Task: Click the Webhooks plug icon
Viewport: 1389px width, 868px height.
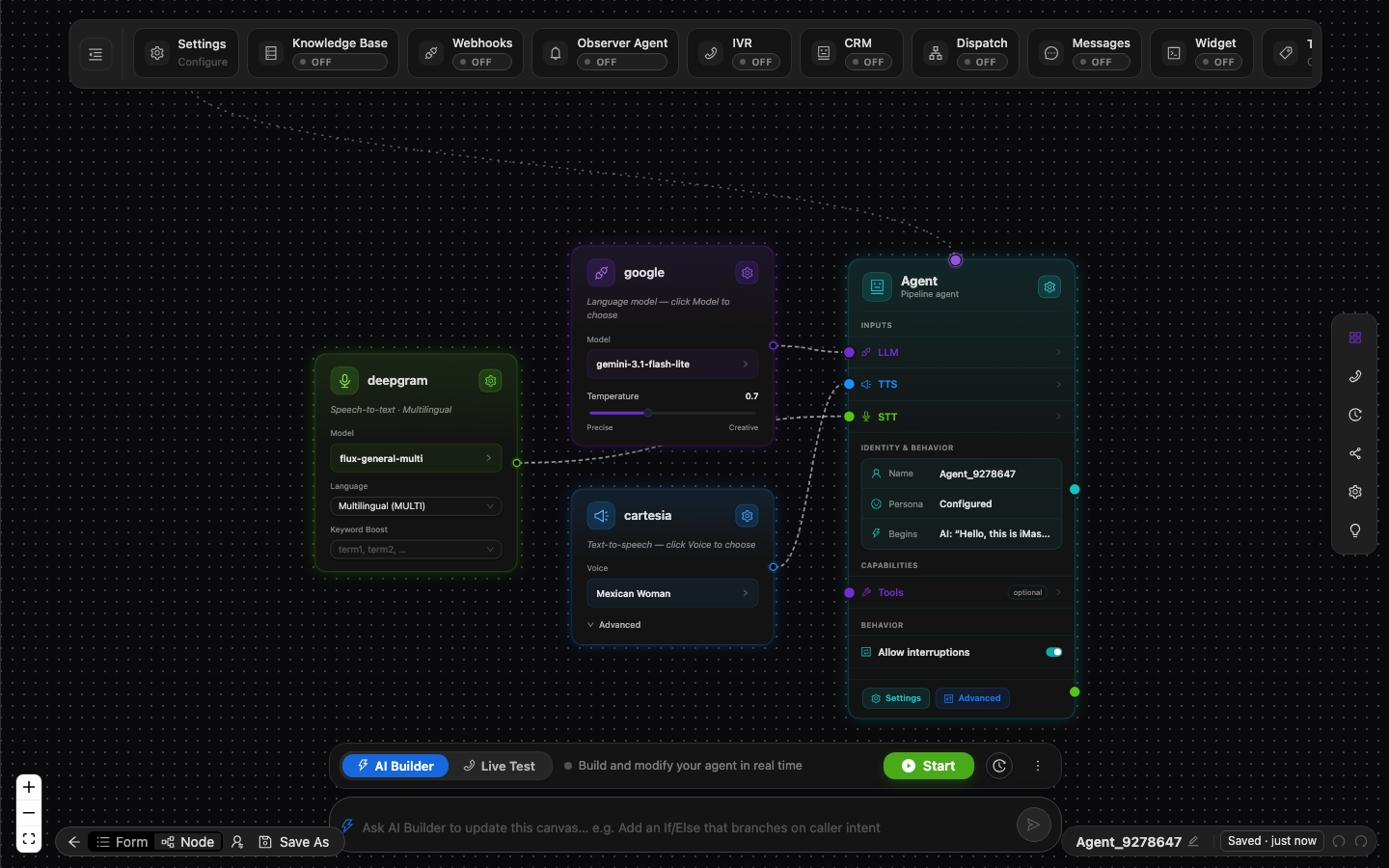Action: 431,54
